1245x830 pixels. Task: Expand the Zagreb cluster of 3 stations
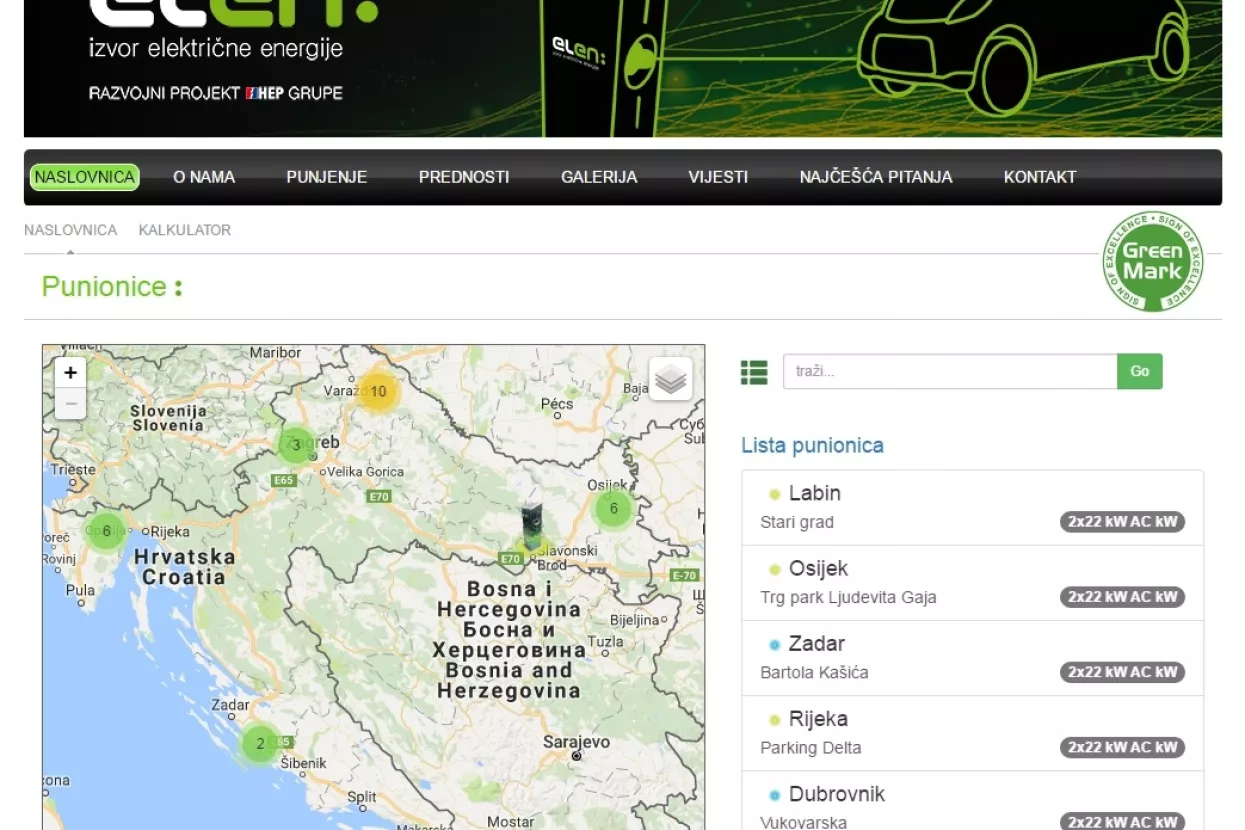point(296,445)
